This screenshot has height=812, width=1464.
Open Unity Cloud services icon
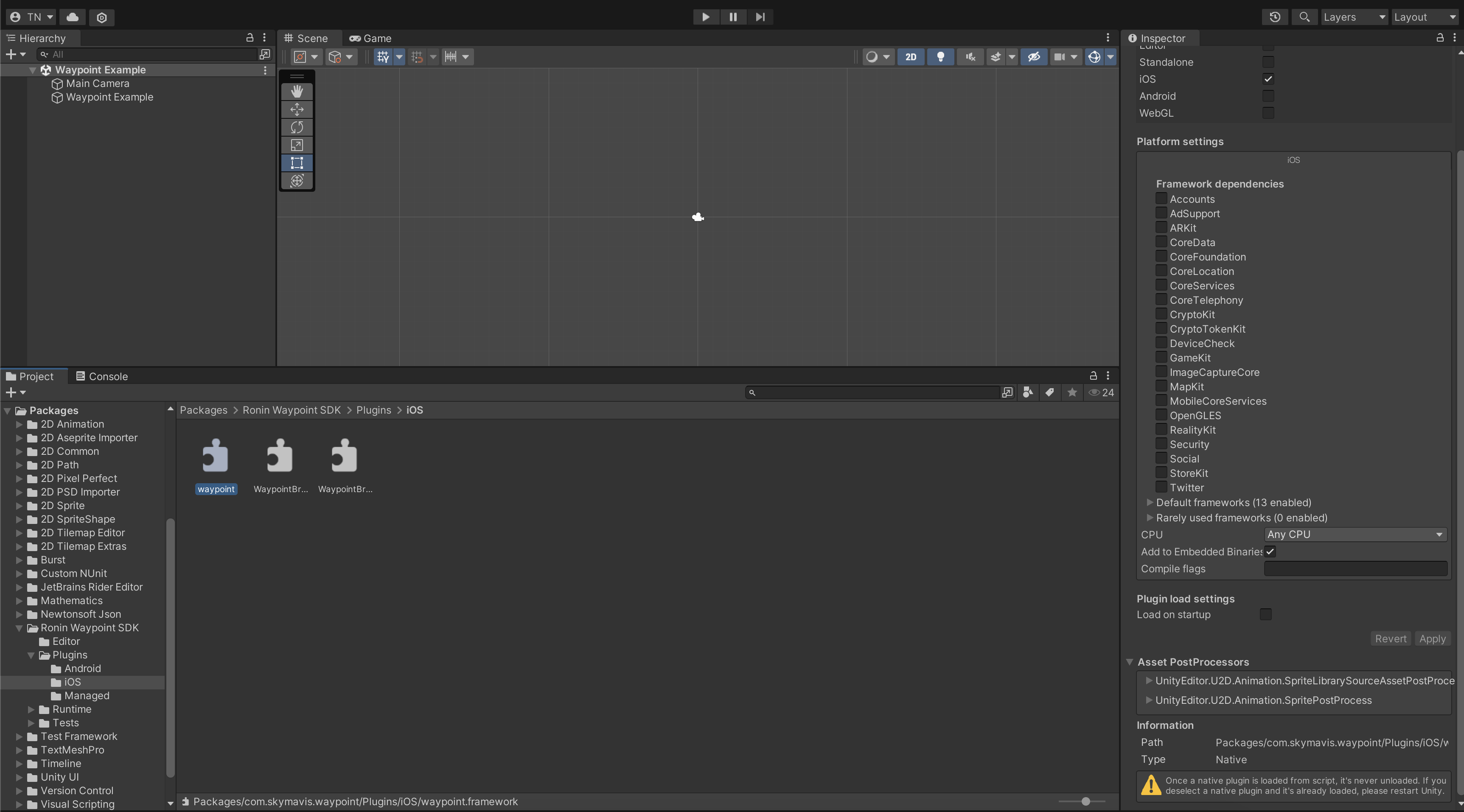pyautogui.click(x=73, y=17)
